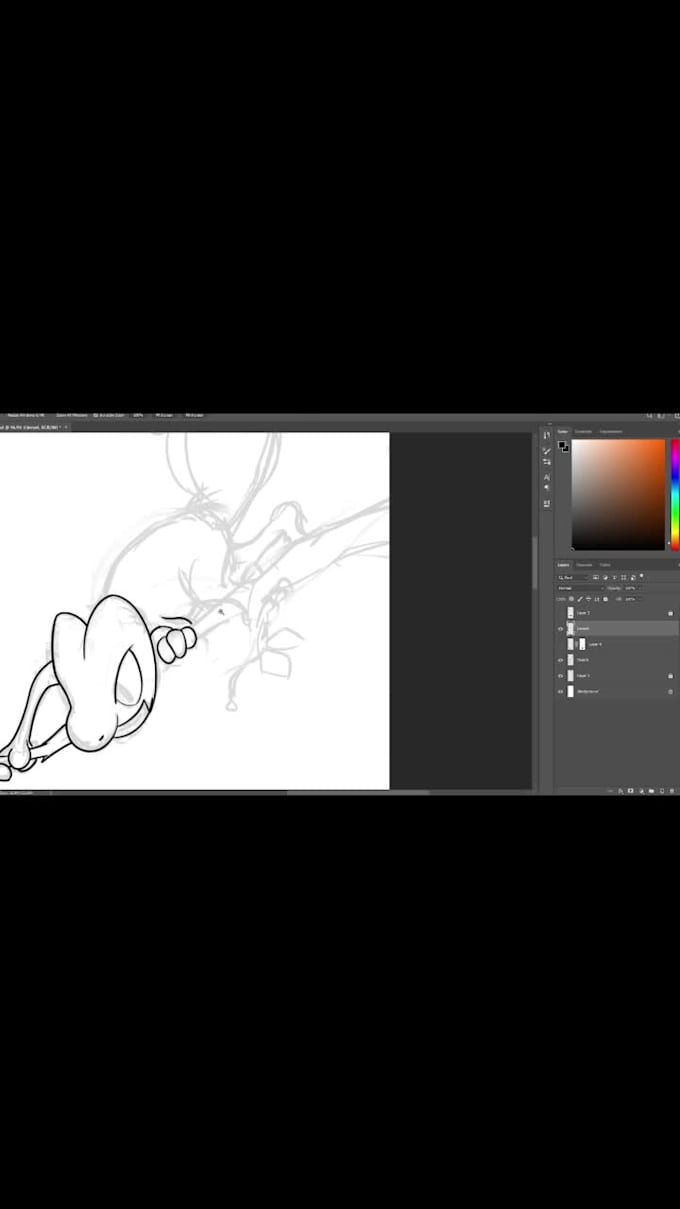Open the brush icon in collapsed panel strip
Viewport: 680px width, 1209px height.
click(547, 451)
